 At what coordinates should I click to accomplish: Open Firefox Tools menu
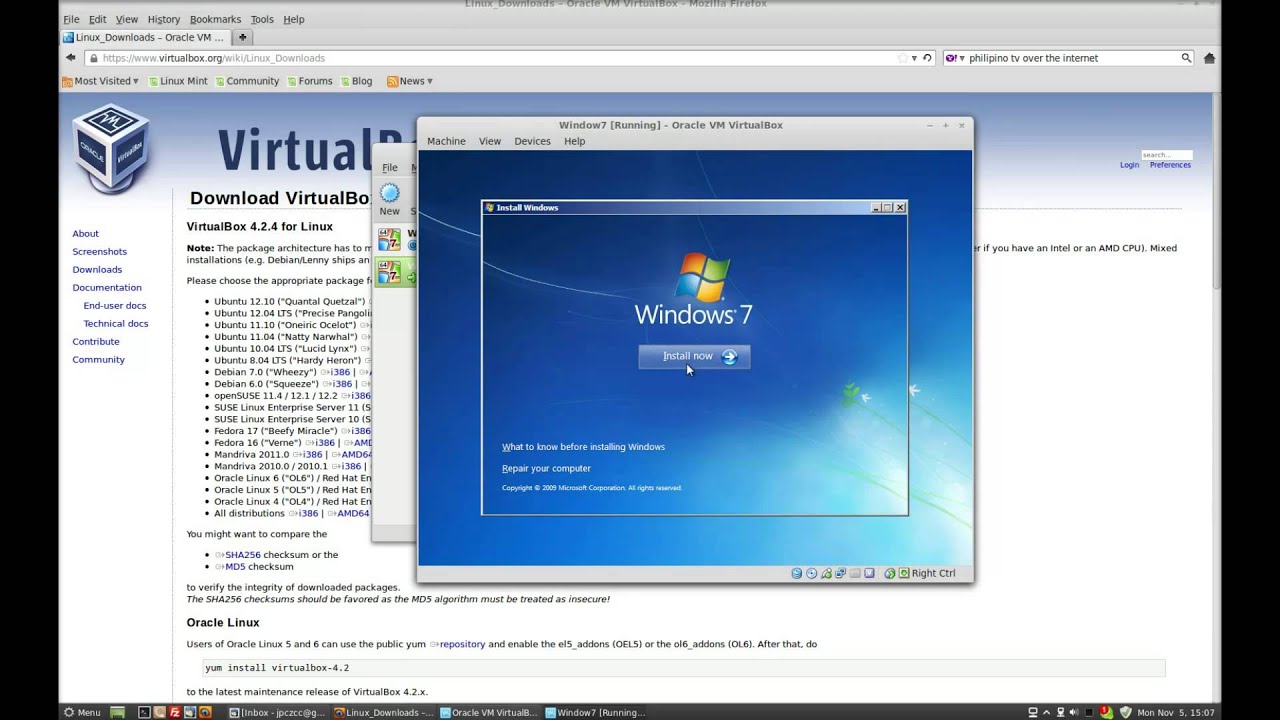click(x=262, y=19)
